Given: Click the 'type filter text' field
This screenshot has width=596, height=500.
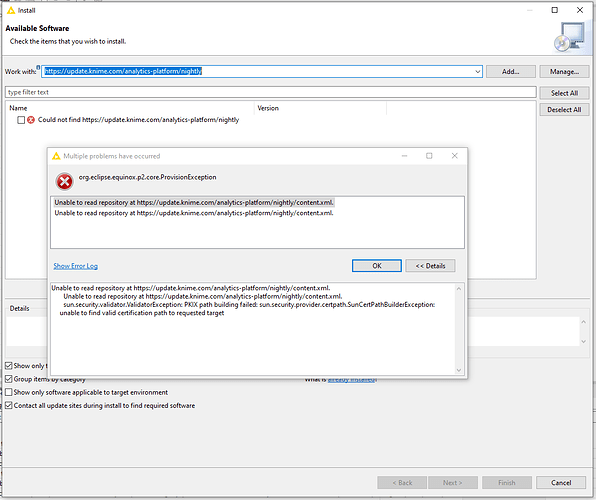Looking at the screenshot, I should pos(271,92).
